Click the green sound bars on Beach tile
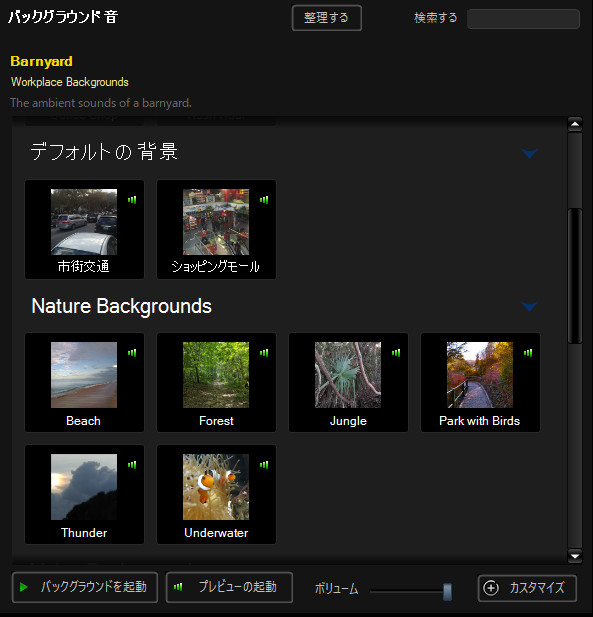Viewport: 593px width, 617px height. 132,353
